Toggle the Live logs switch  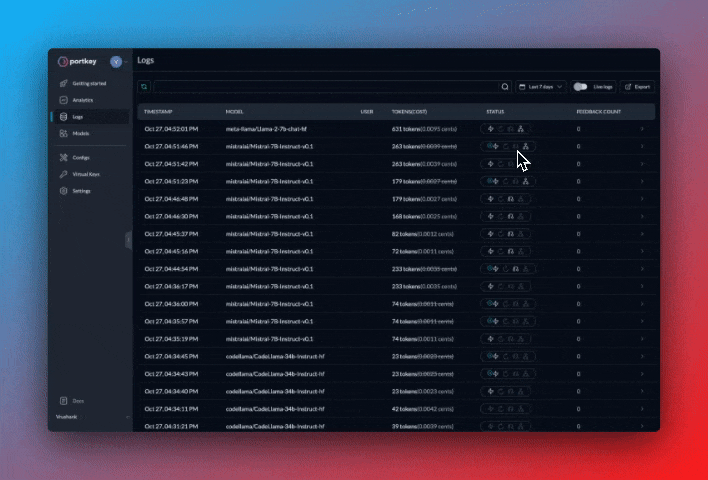580,87
